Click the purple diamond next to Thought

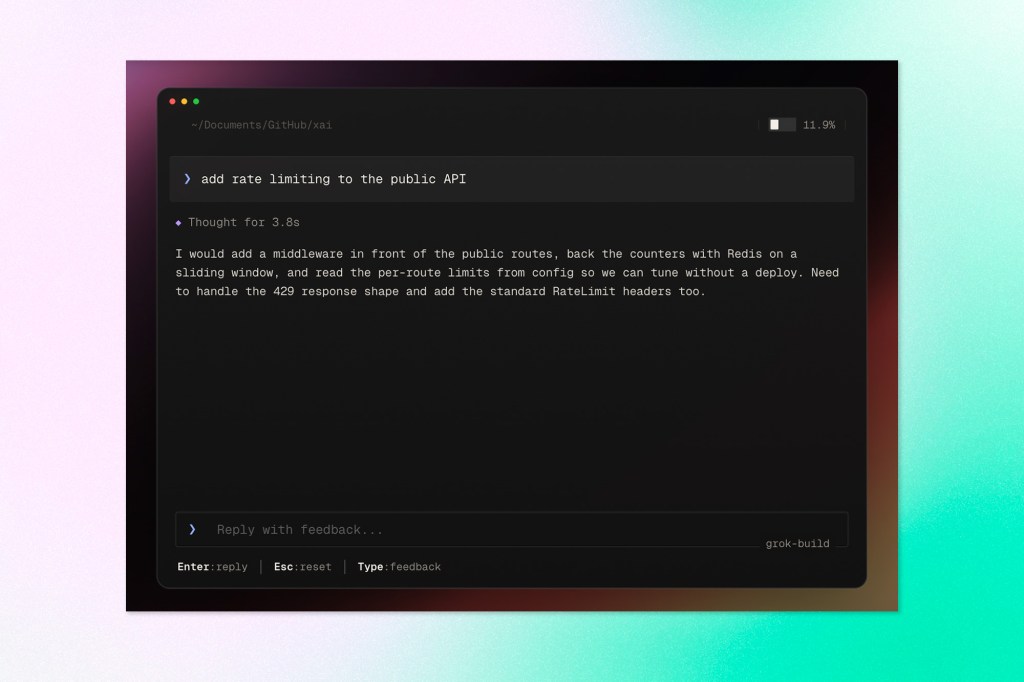pyautogui.click(x=178, y=223)
